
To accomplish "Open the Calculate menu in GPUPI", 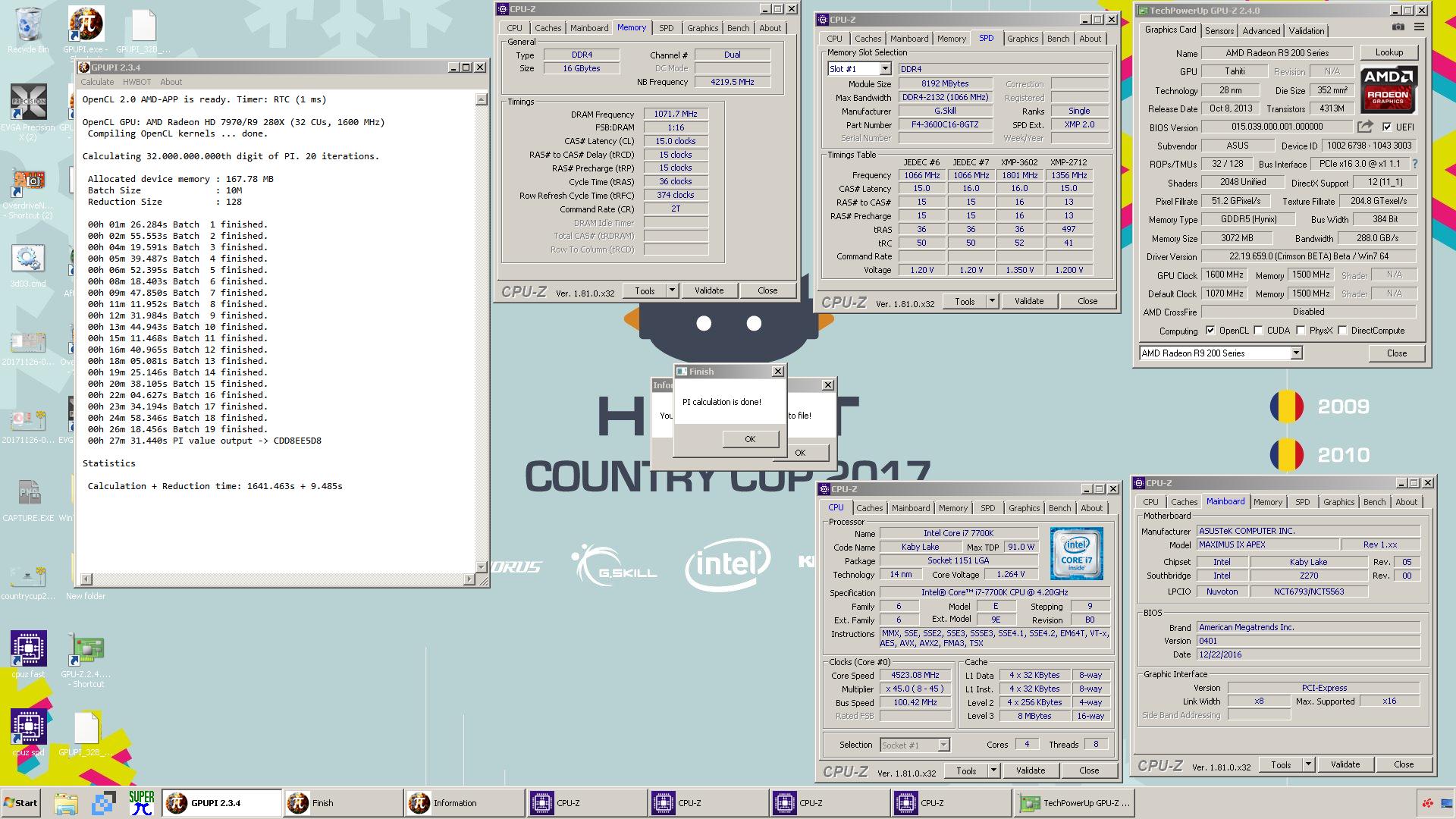I will (97, 82).
